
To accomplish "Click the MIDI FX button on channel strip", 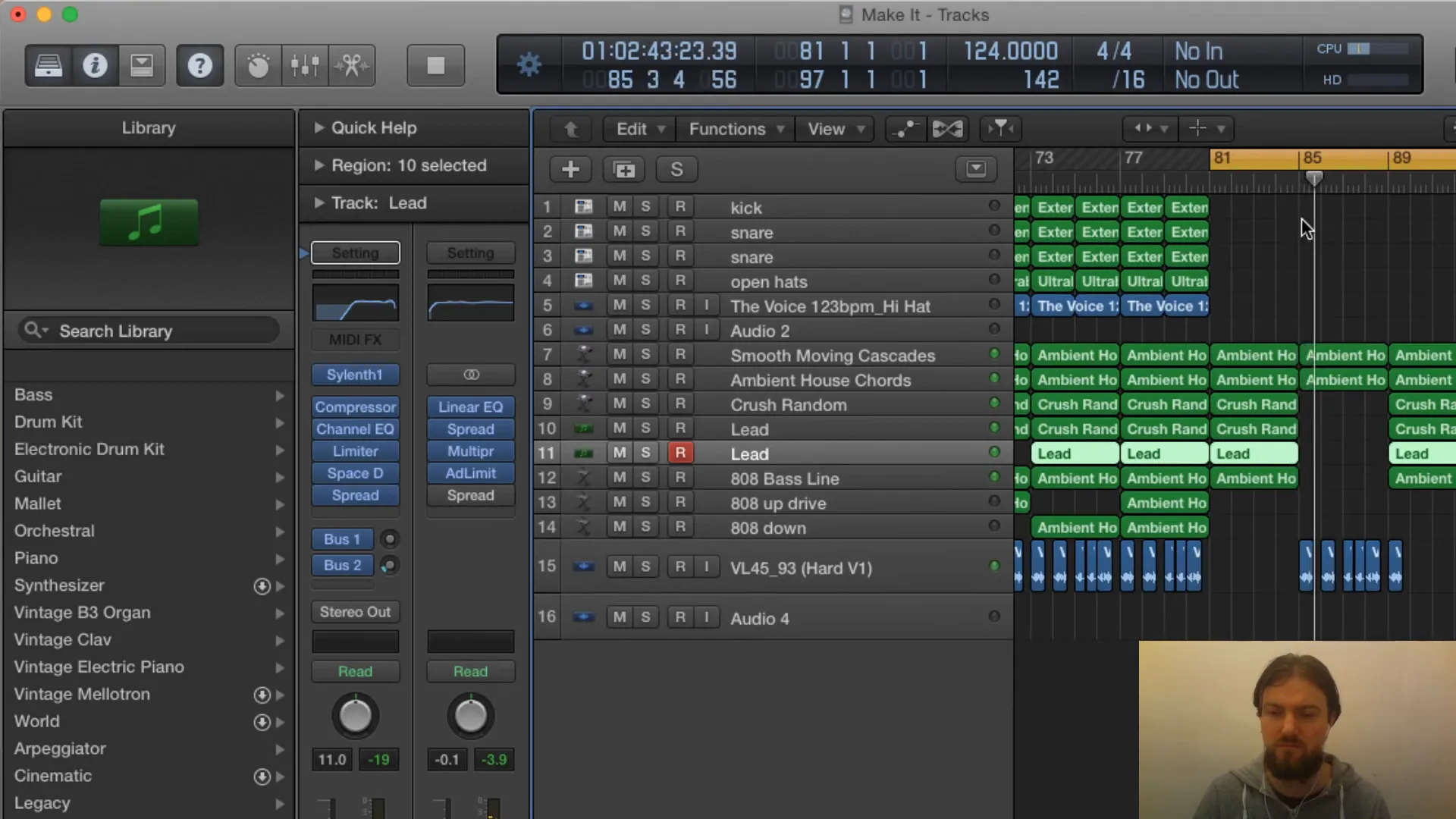I will 355,339.
